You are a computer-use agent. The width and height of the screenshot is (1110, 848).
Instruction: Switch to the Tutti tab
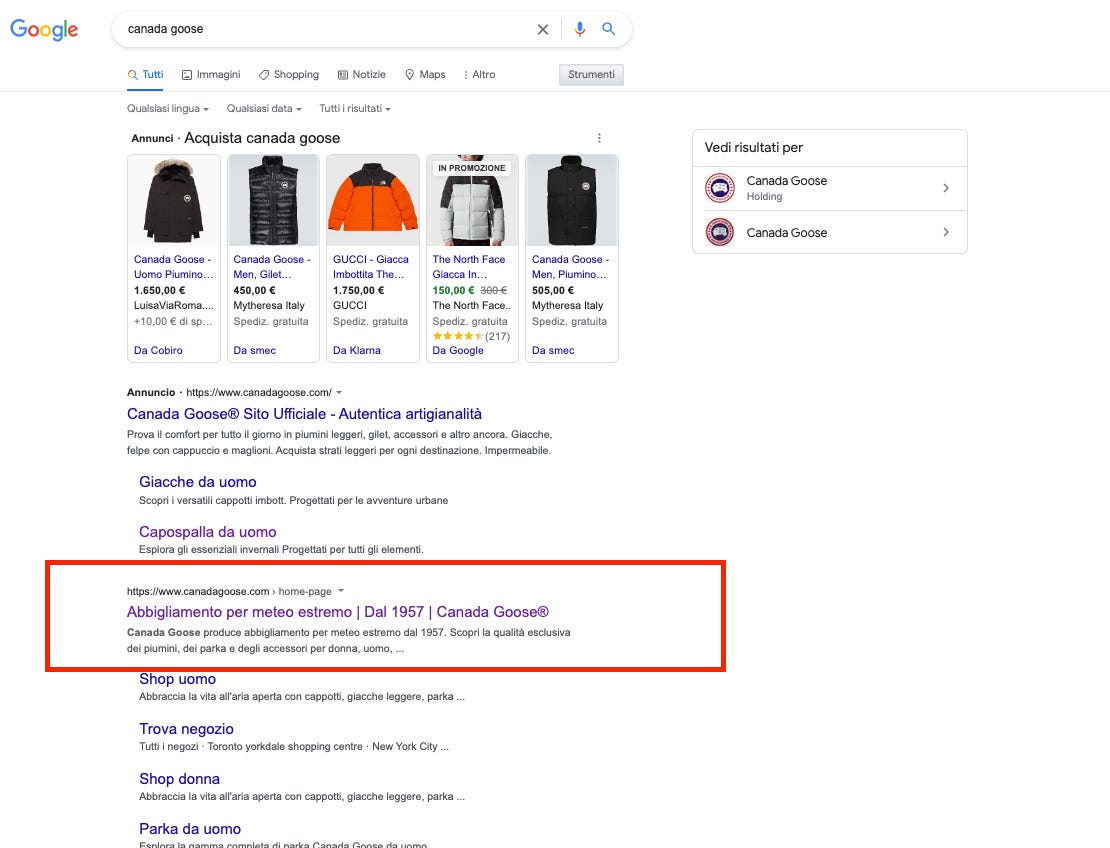click(145, 74)
